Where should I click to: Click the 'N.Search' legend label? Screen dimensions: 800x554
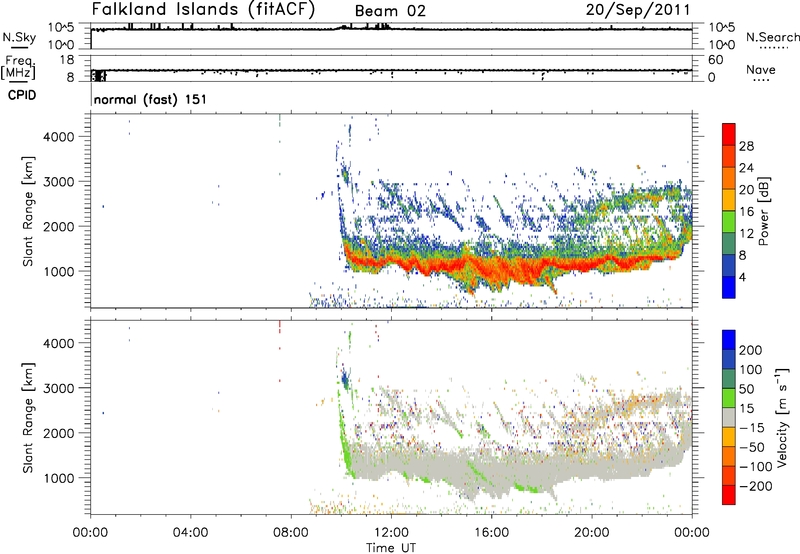click(x=772, y=37)
